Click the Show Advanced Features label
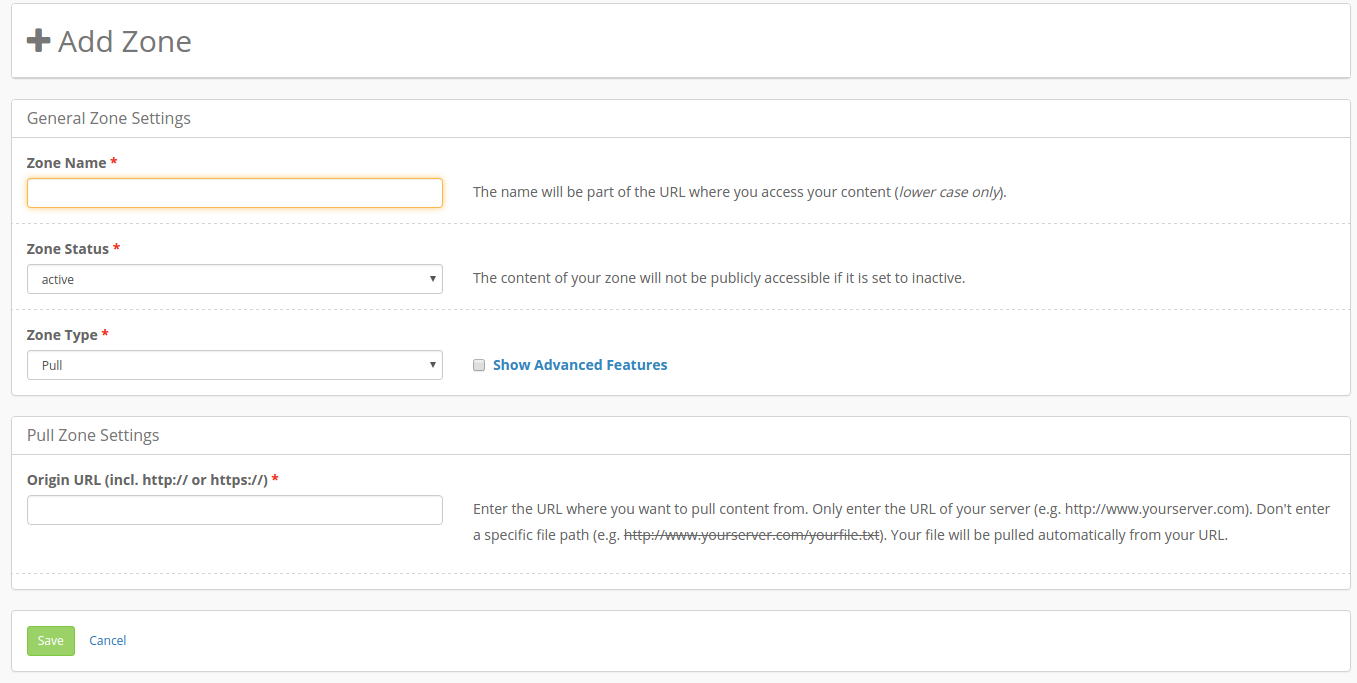1357x683 pixels. tap(580, 365)
